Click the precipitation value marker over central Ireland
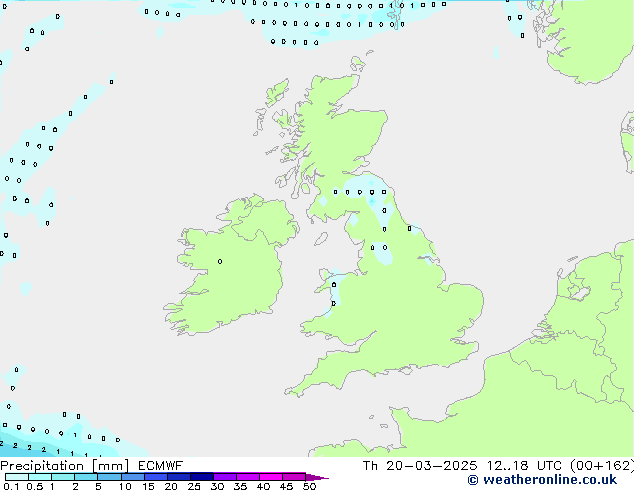Image resolution: width=634 pixels, height=490 pixels. [x=220, y=262]
